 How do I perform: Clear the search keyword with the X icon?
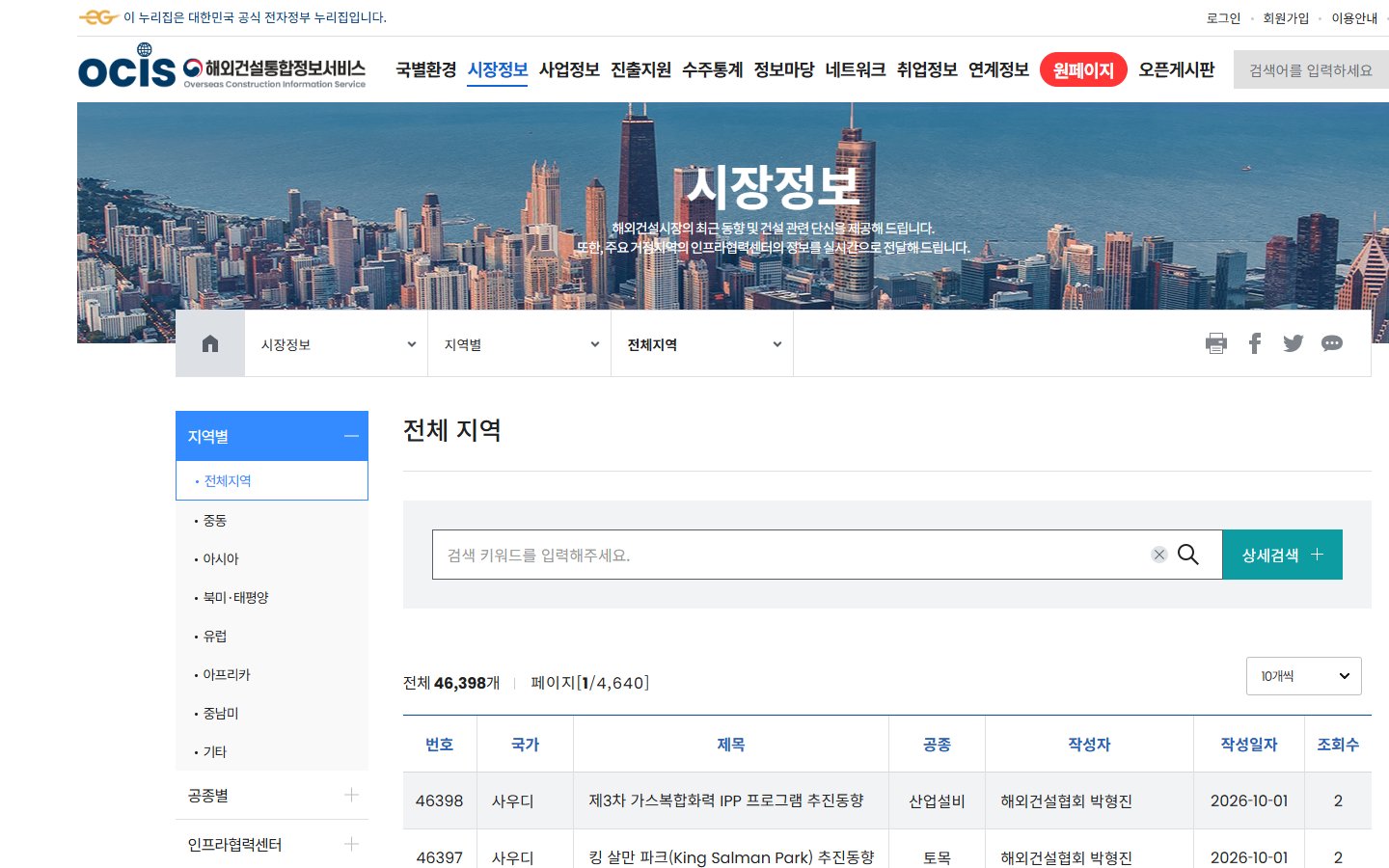pyautogui.click(x=1159, y=555)
